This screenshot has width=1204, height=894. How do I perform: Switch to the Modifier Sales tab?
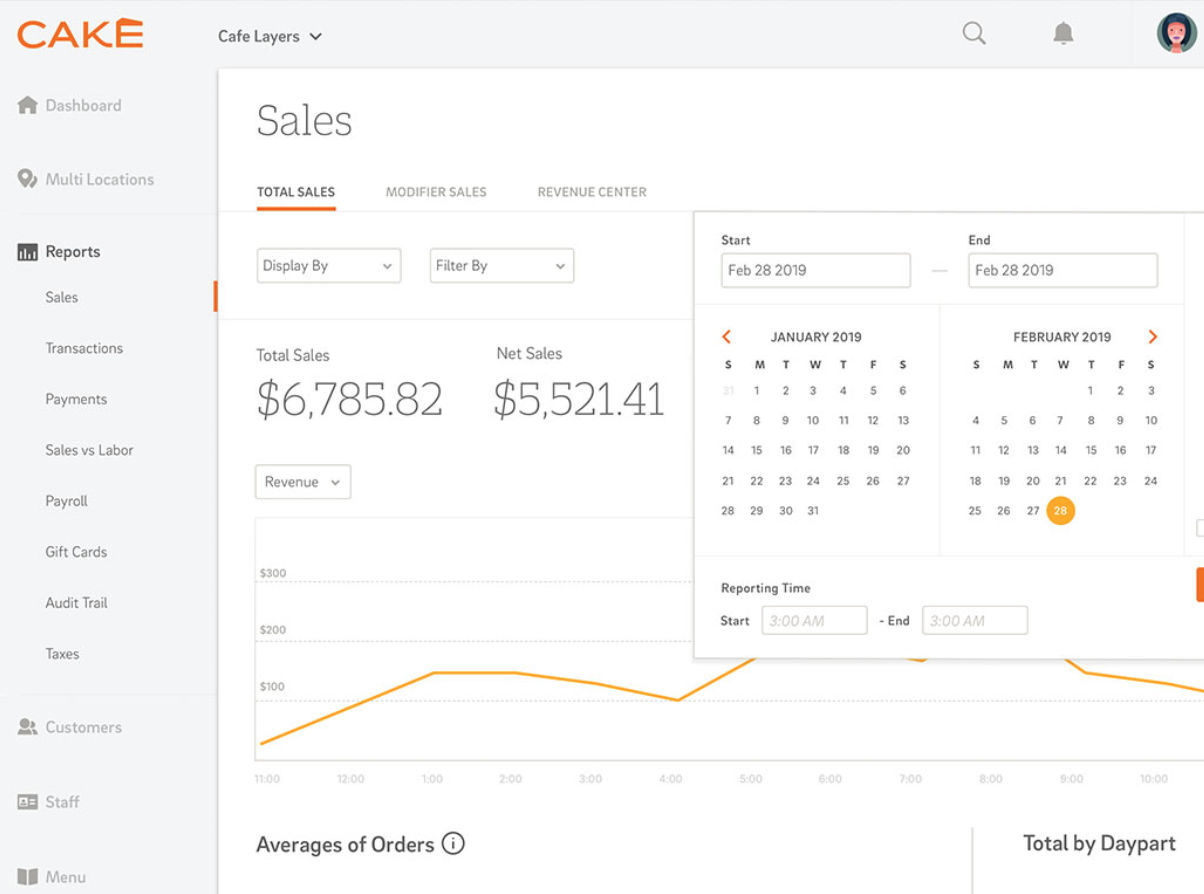(436, 192)
